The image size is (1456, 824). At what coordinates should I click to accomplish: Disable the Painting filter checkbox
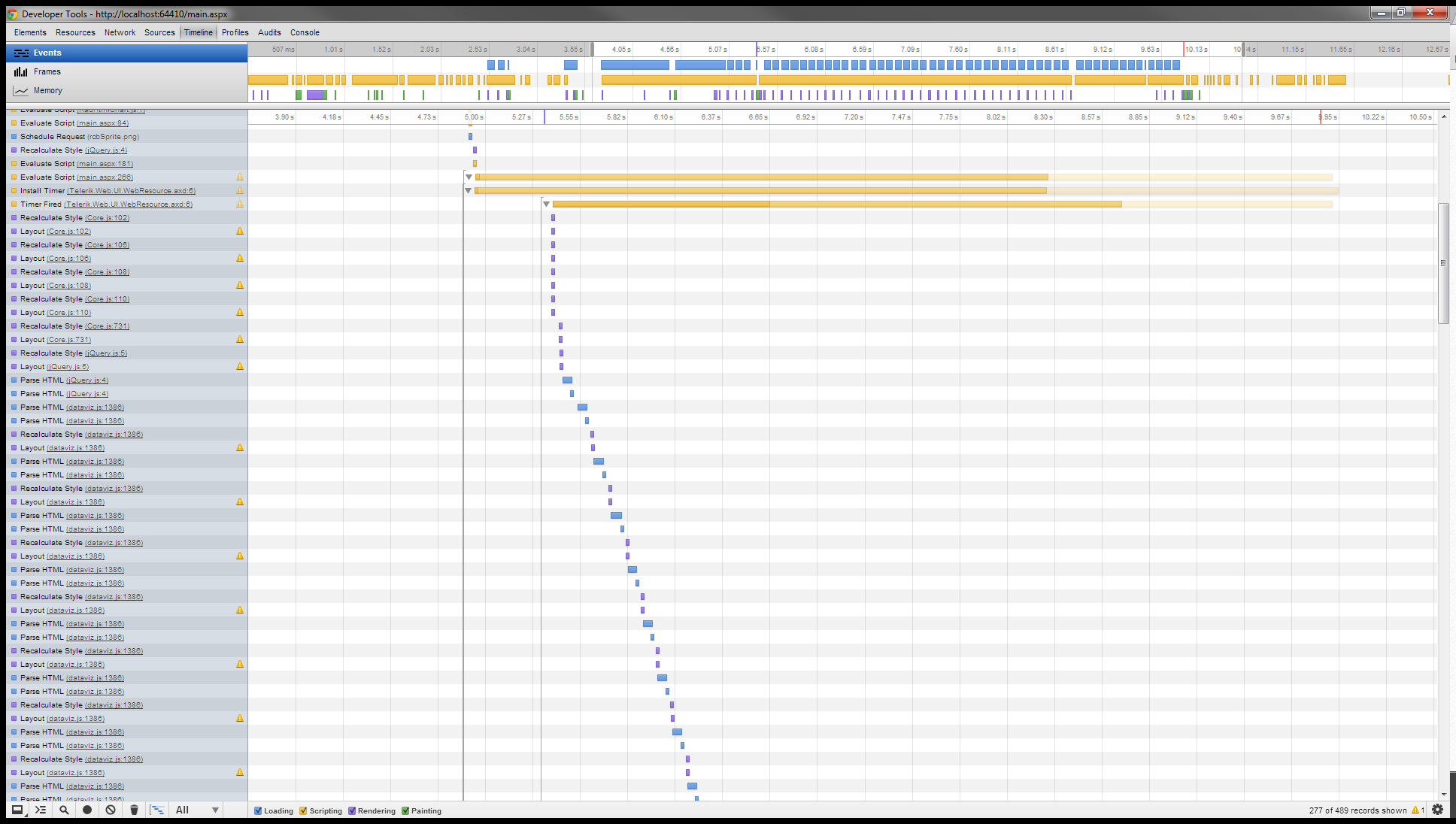pos(405,810)
